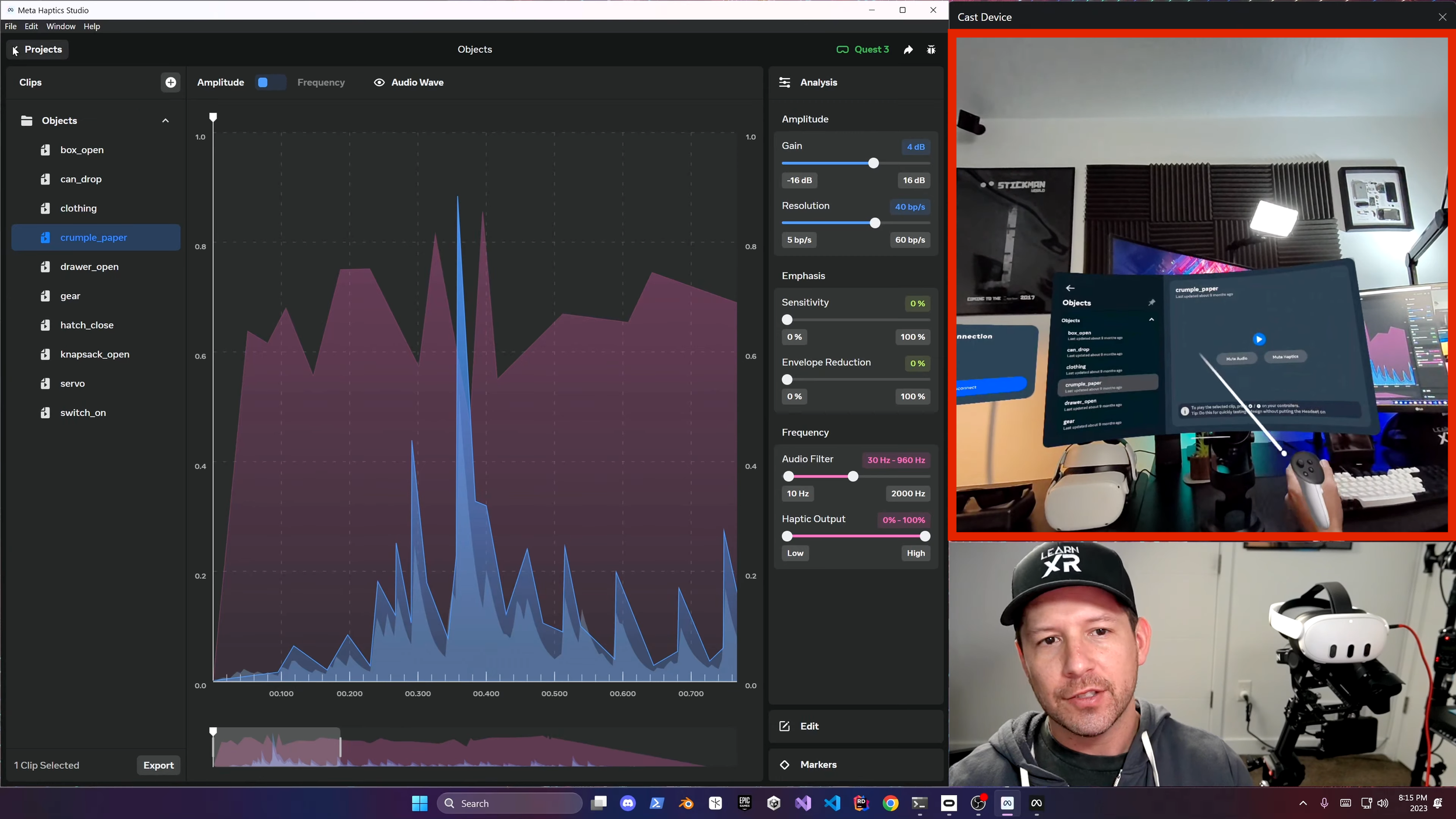1456x819 pixels.
Task: Click the share arrow icon near Quest 3
Action: point(908,50)
